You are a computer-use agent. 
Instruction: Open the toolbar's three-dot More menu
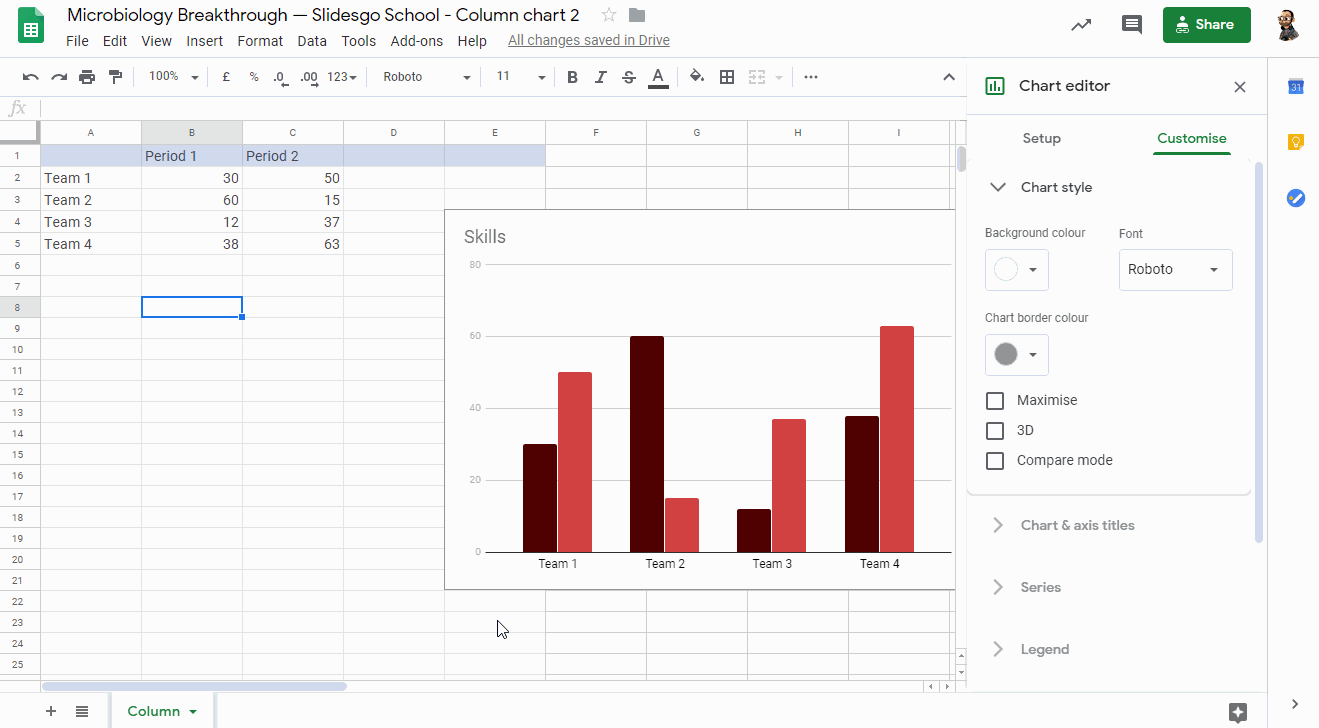811,77
